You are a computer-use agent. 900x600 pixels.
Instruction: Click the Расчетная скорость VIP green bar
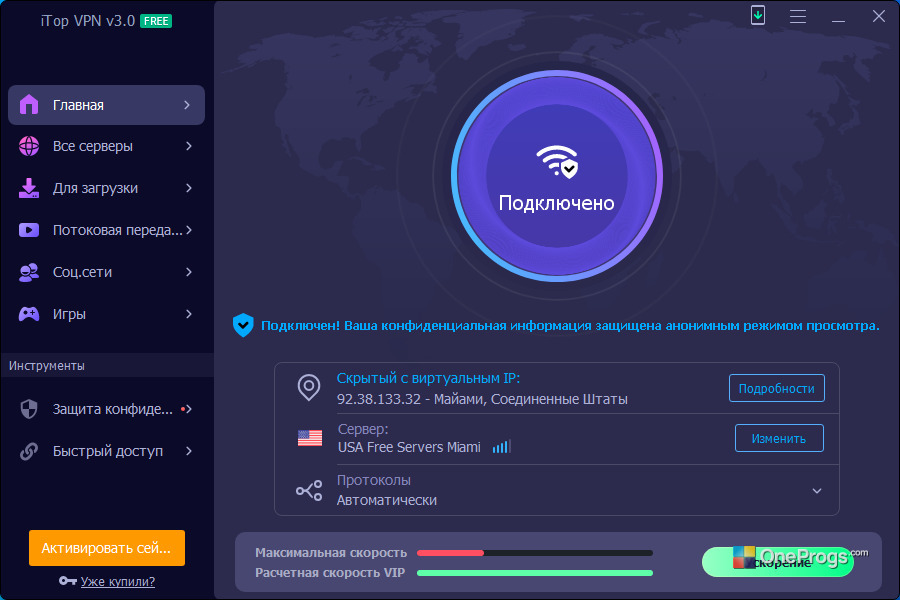[534, 573]
